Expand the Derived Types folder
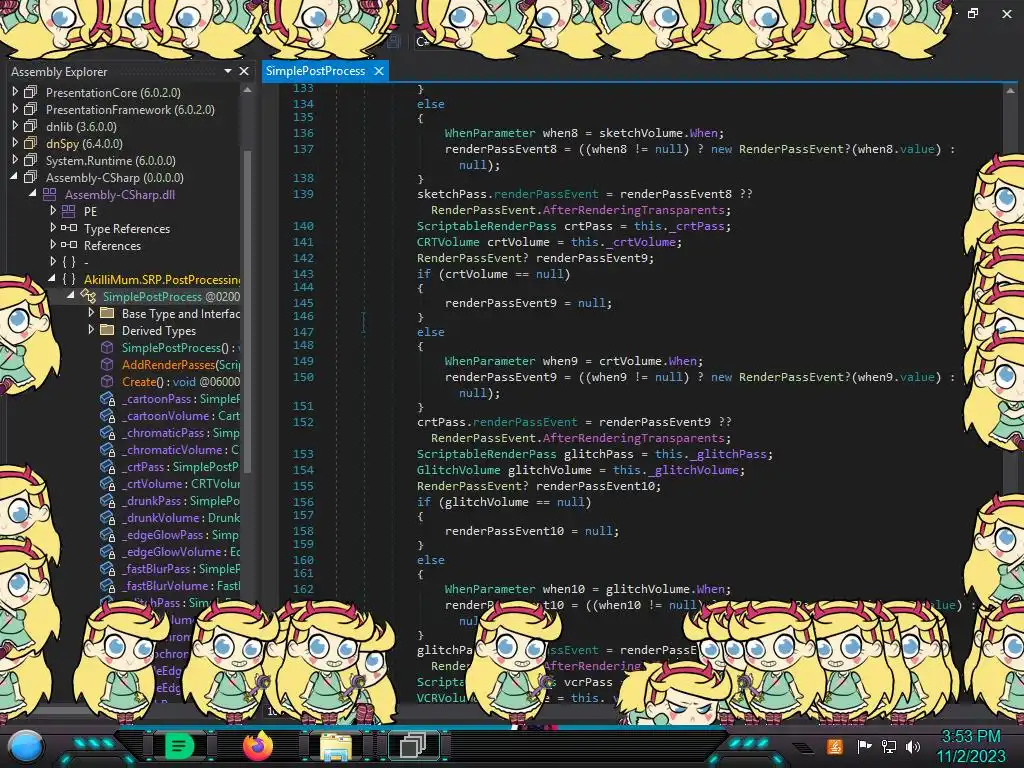Viewport: 1024px width, 768px height. click(91, 330)
